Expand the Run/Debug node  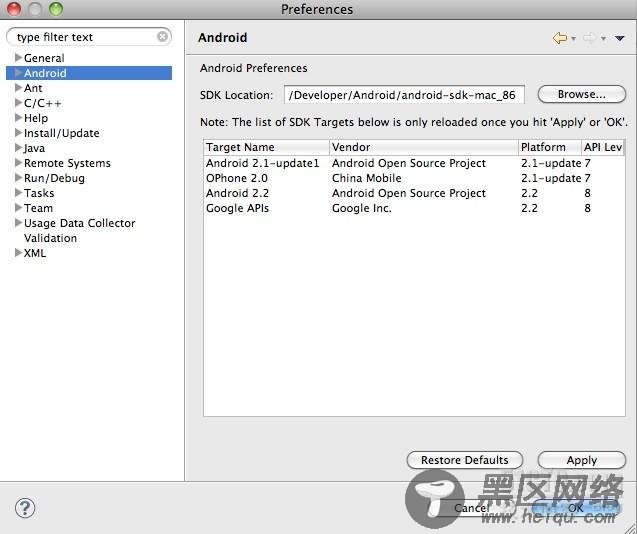pyautogui.click(x=18, y=178)
